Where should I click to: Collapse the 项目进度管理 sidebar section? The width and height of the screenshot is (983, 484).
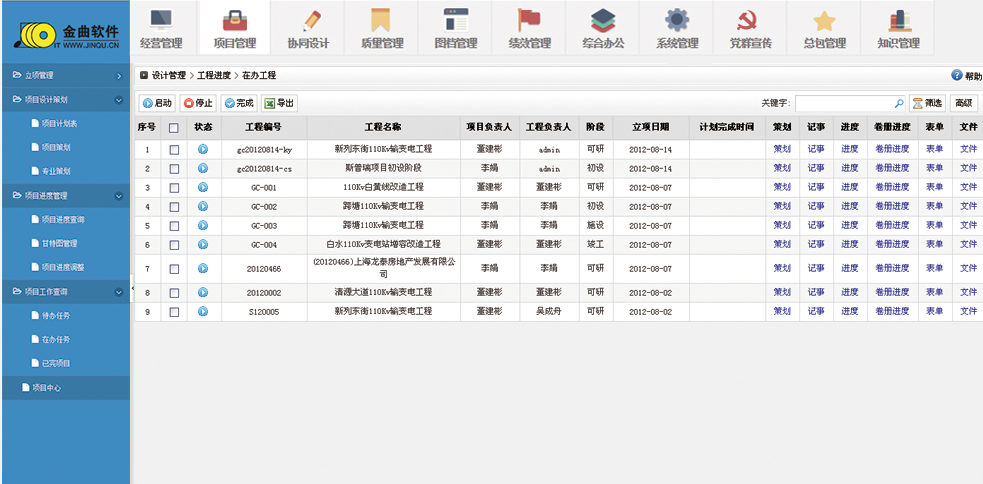pos(119,196)
